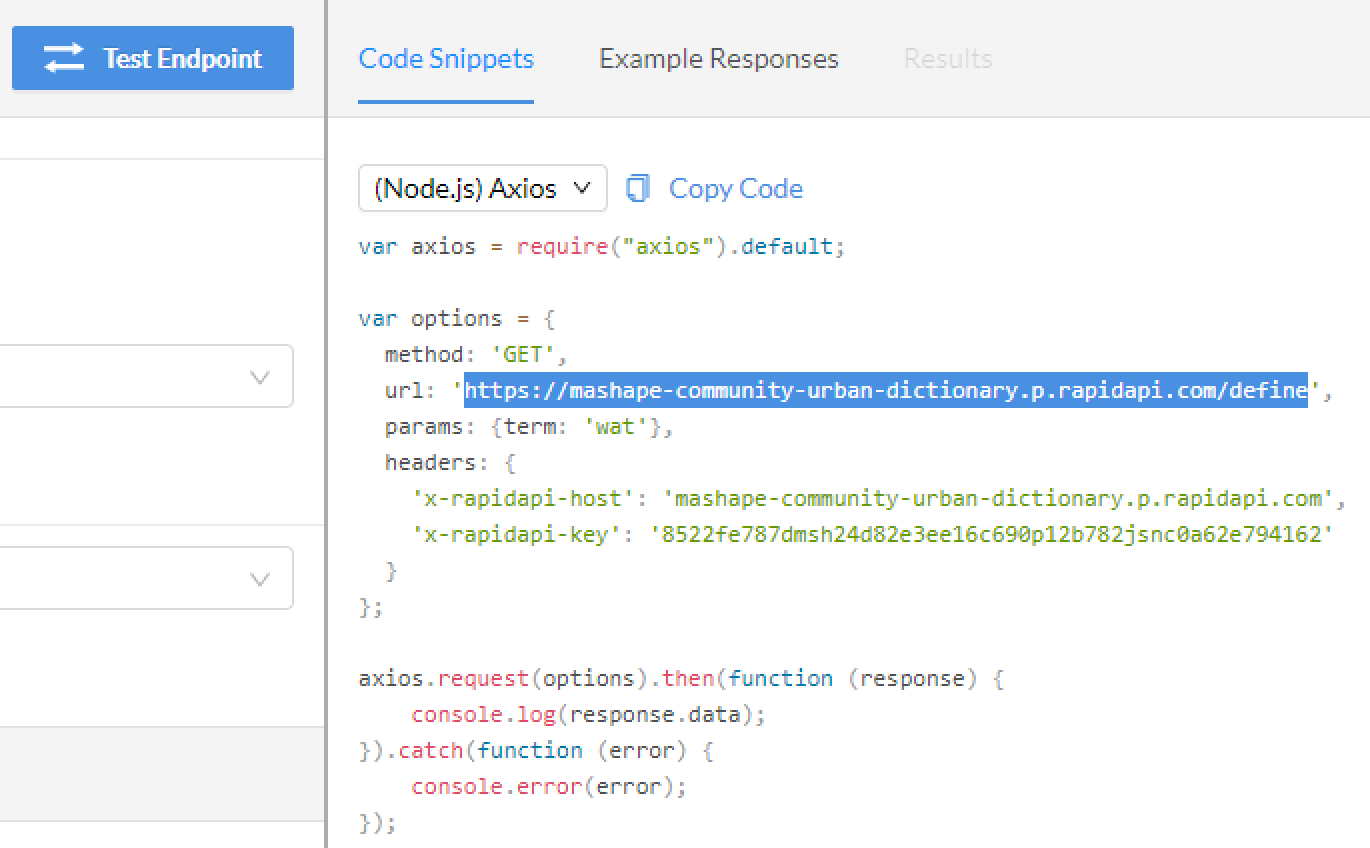This screenshot has width=1370, height=848.
Task: Click the params term 'wat' text
Action: (613, 426)
